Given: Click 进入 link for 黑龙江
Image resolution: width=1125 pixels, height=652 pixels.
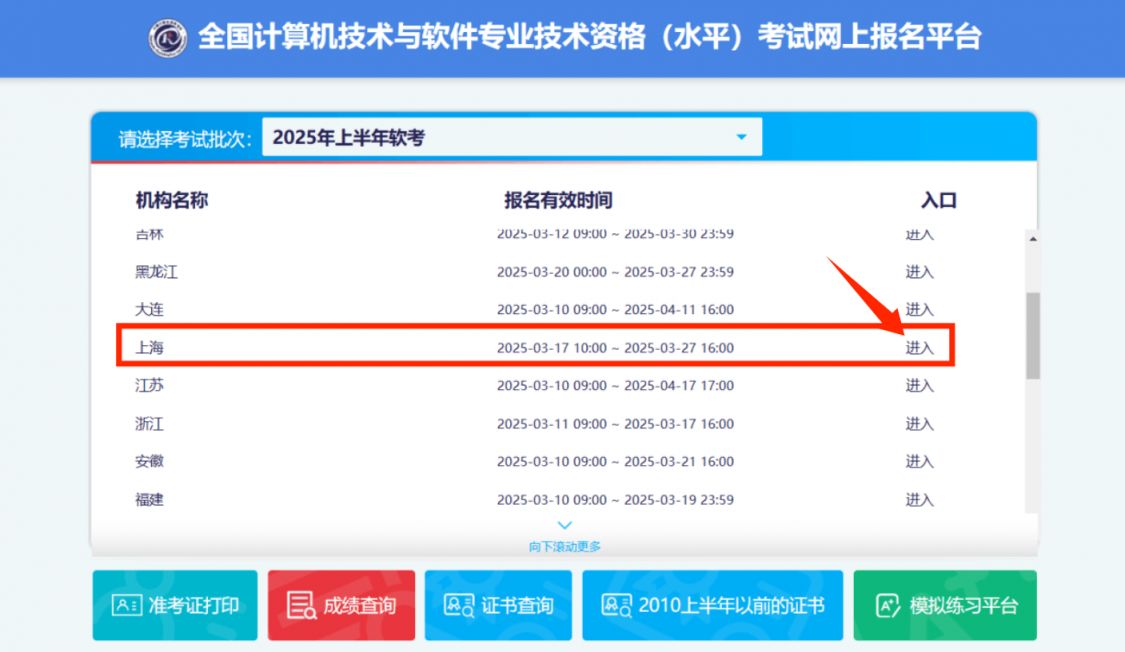Looking at the screenshot, I should click(x=919, y=272).
